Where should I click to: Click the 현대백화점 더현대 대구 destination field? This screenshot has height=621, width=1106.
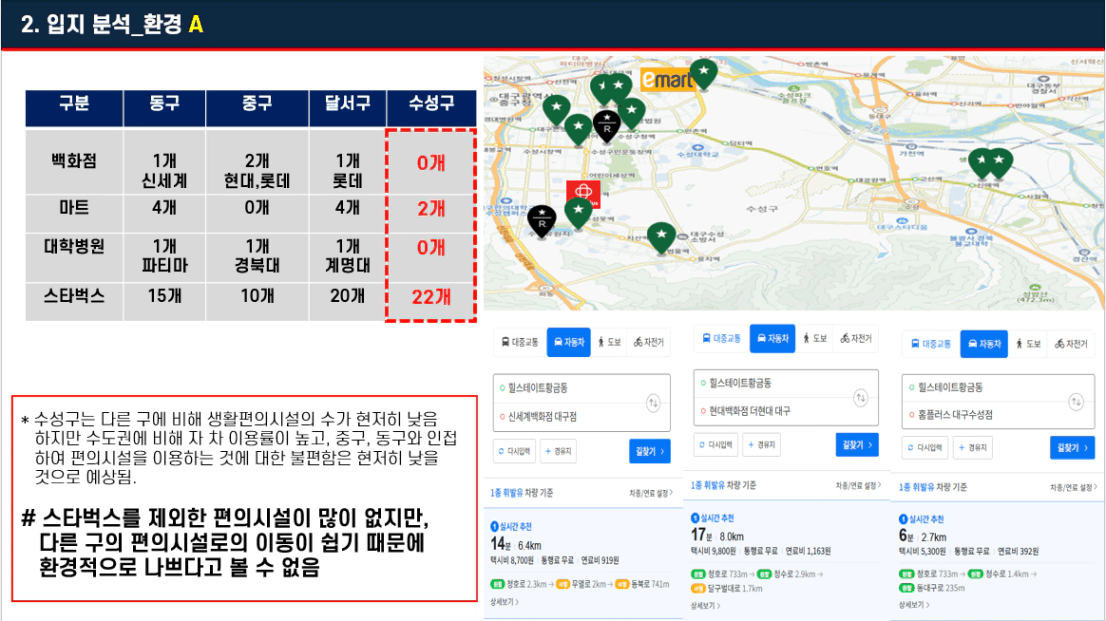(x=786, y=411)
